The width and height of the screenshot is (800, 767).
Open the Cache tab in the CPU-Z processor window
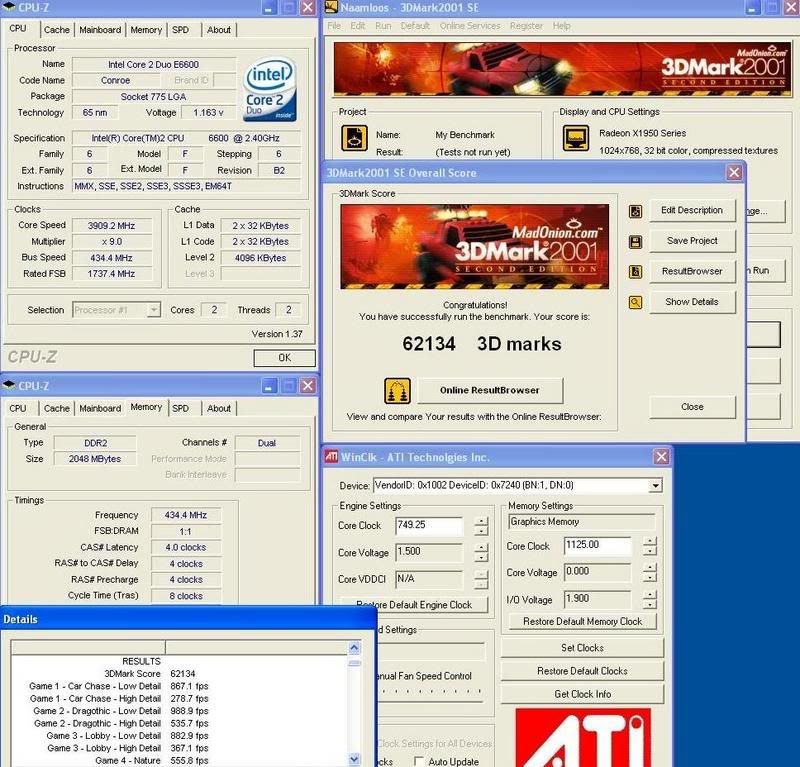click(57, 30)
